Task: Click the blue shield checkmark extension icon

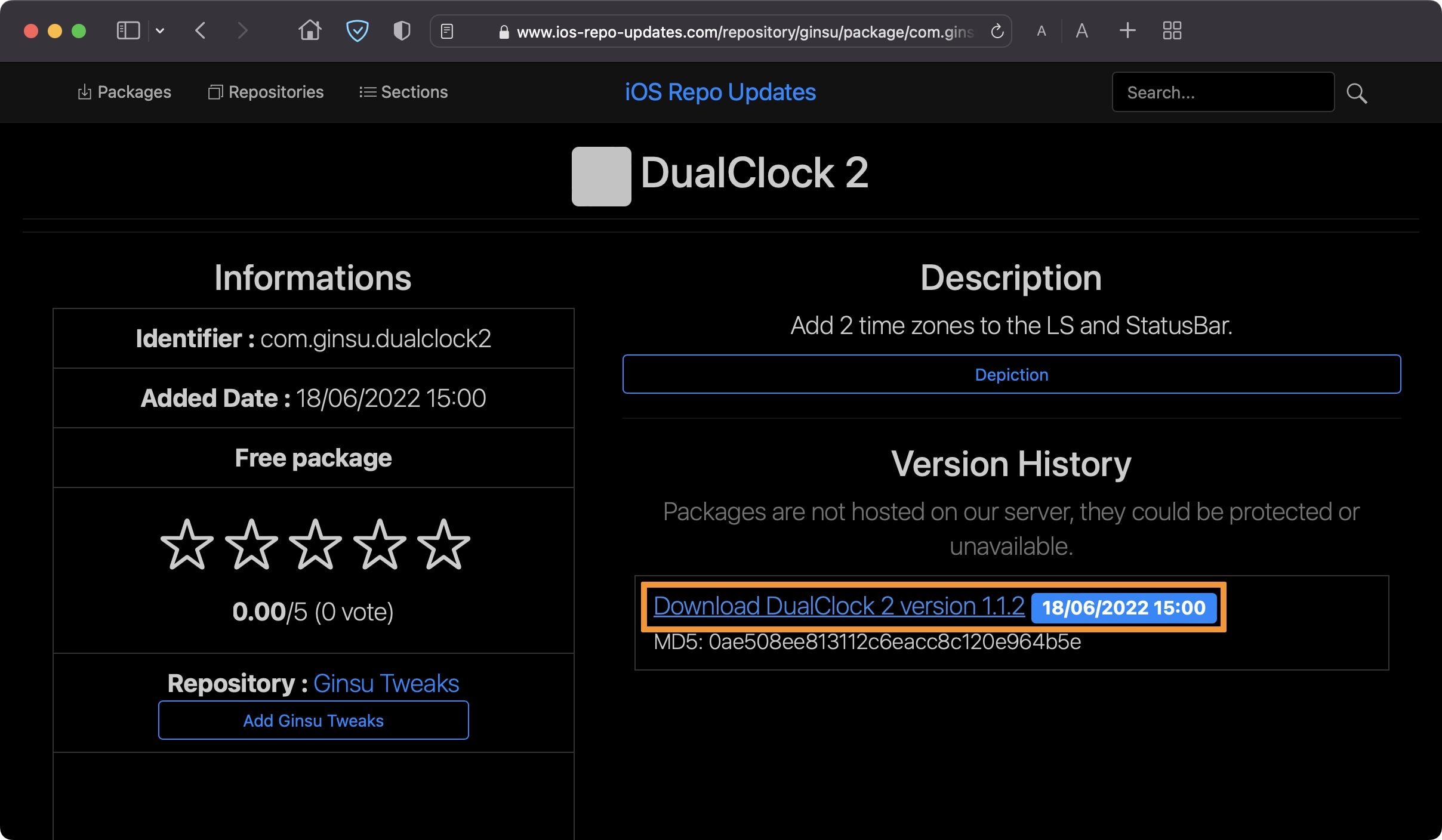Action: 357,30
